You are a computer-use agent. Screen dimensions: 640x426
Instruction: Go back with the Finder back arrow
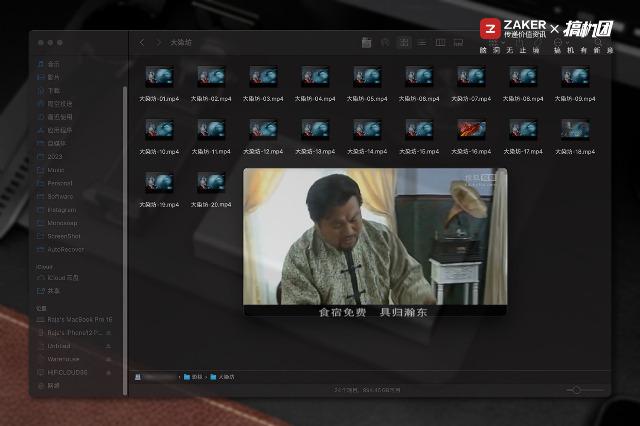[142, 42]
